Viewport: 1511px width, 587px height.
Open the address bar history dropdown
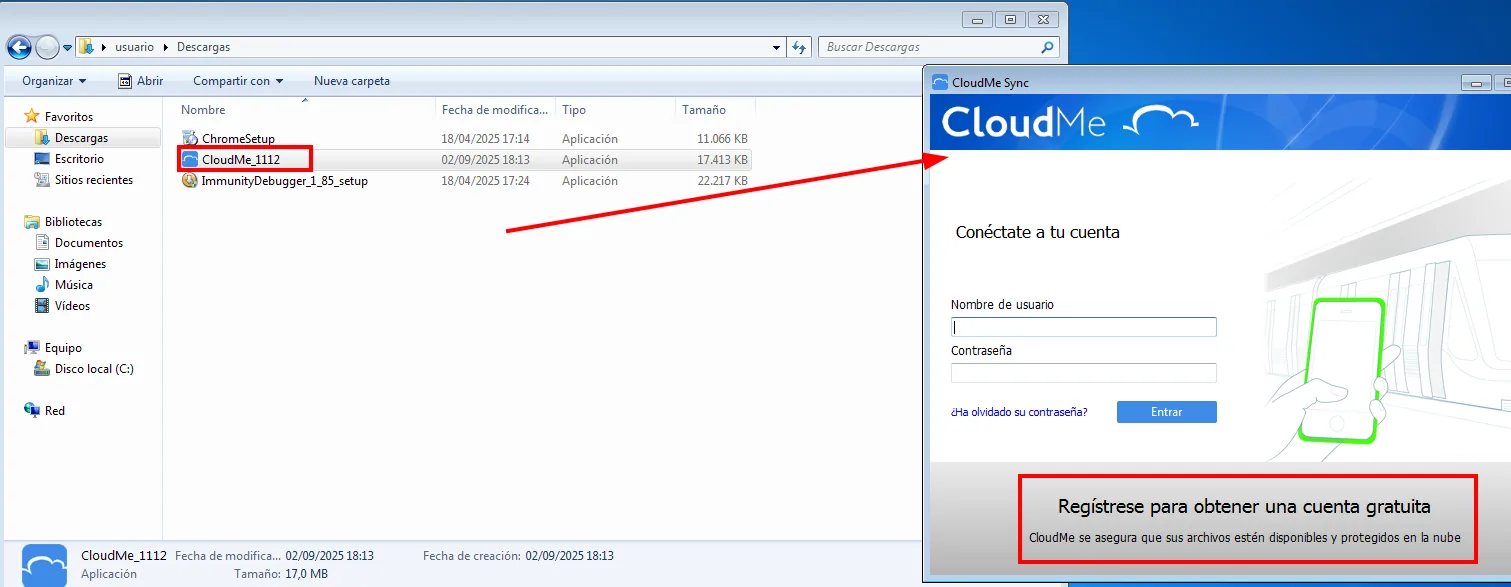pos(777,47)
